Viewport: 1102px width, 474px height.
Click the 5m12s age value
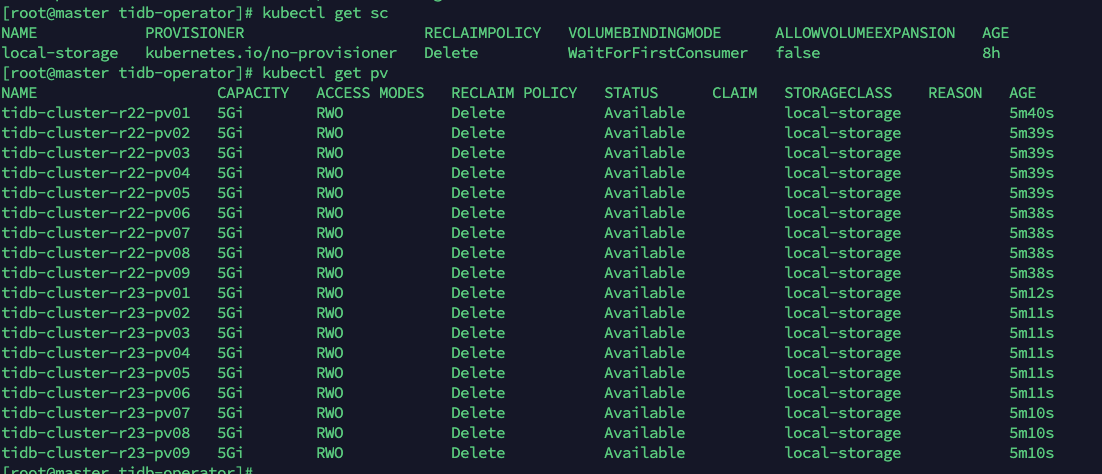1032,293
